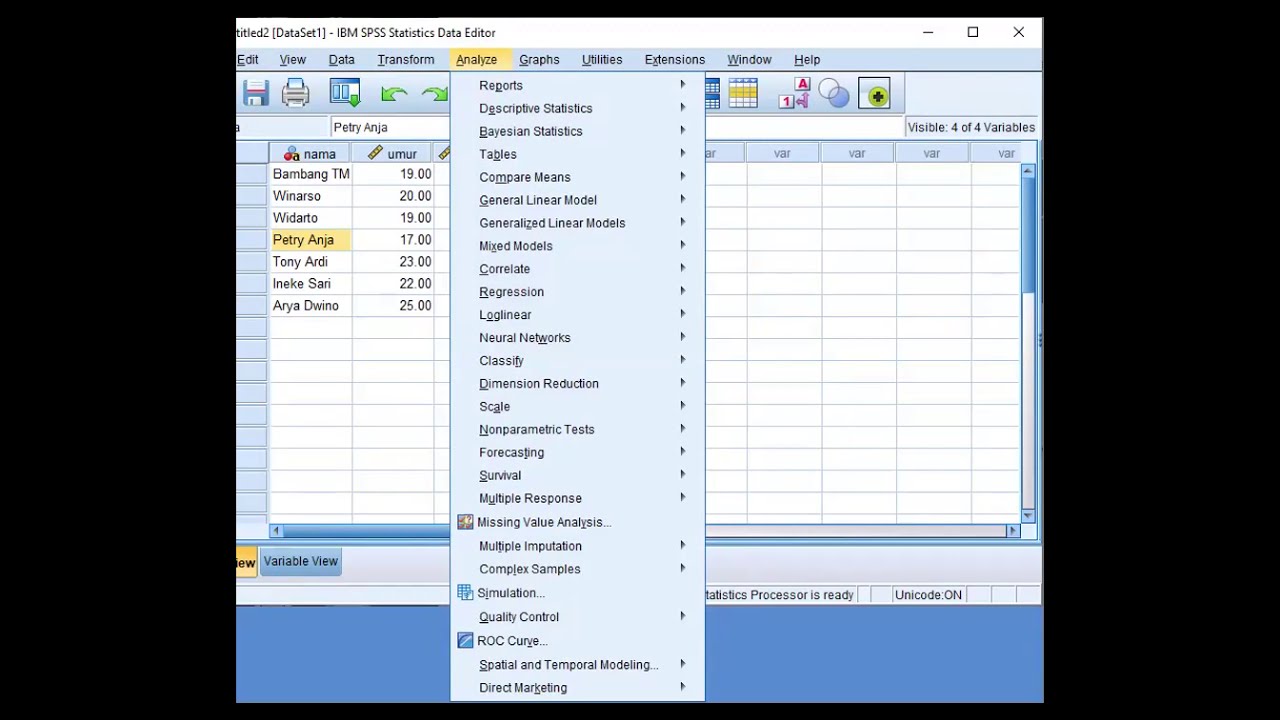Screen dimensions: 1280x720
Task: Switch to the Variable View tab
Action: [301, 561]
